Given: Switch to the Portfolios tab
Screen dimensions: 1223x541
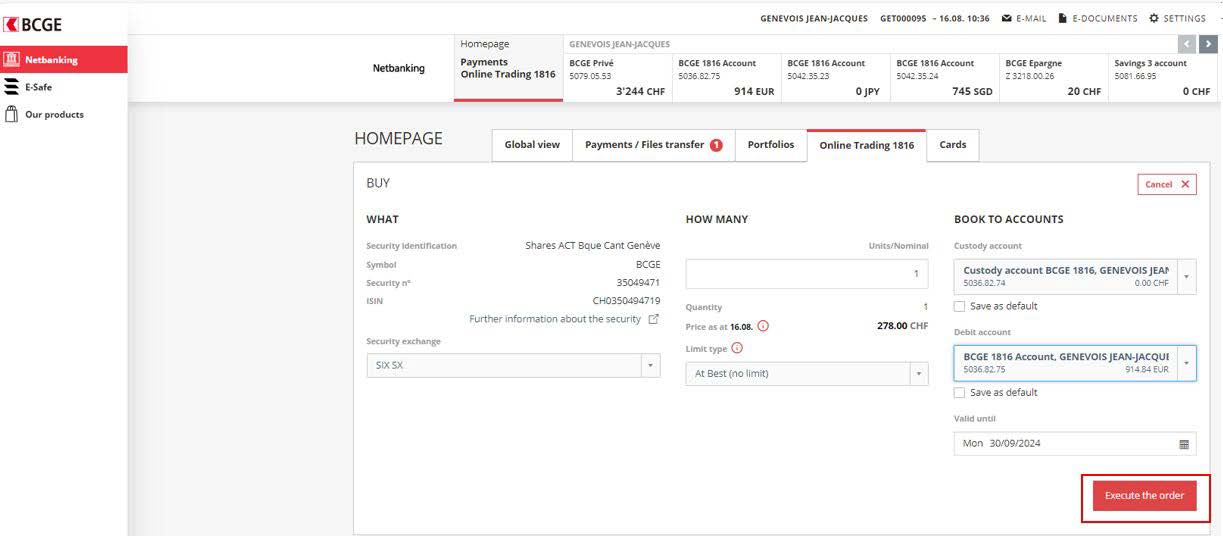Looking at the screenshot, I should [771, 145].
